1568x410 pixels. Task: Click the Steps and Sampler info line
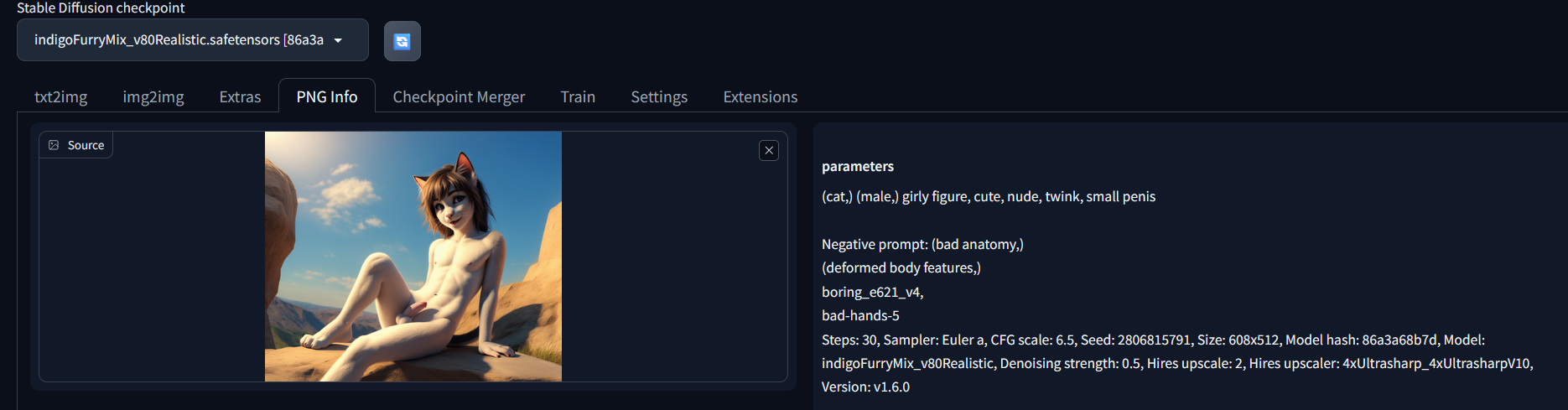pyautogui.click(x=1153, y=340)
